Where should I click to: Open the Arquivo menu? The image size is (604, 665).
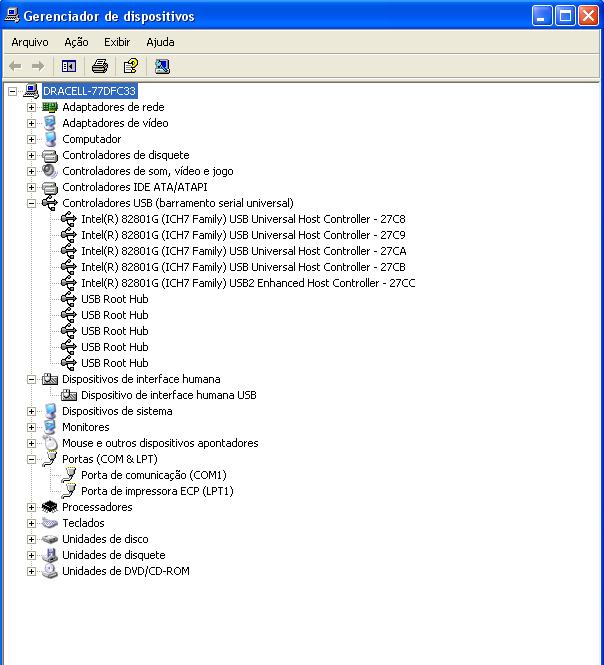click(30, 42)
